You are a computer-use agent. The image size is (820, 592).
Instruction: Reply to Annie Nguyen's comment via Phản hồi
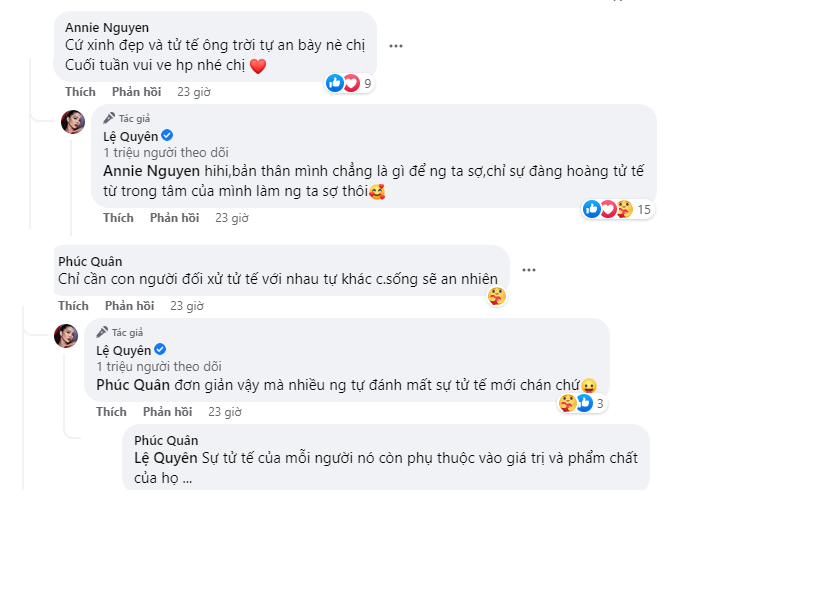(136, 91)
